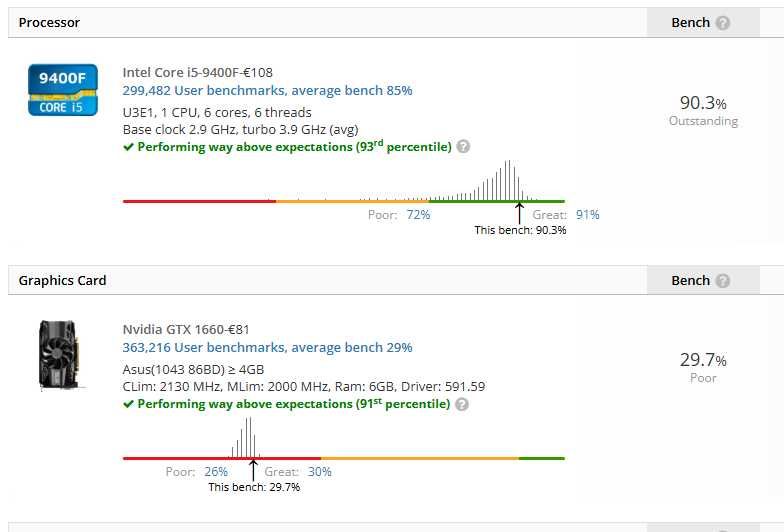The image size is (784, 532).
Task: Click help icon after 91st percentile text
Action: coord(462,404)
